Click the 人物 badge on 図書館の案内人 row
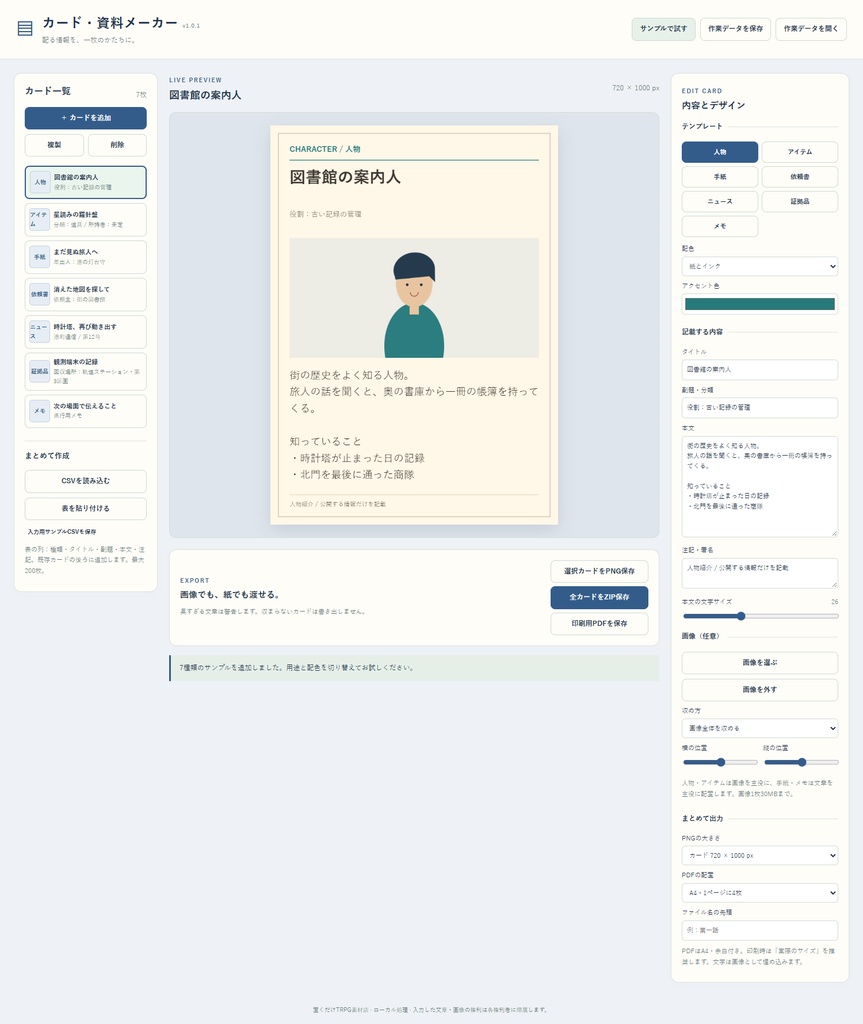This screenshot has width=863, height=1024. coord(40,182)
